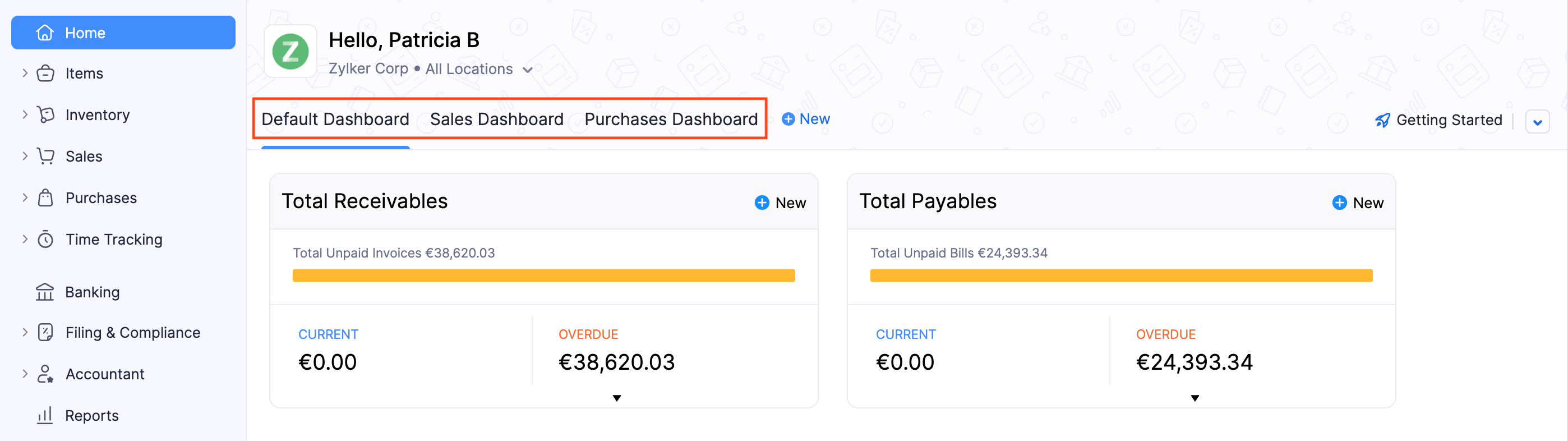The height and width of the screenshot is (441, 1568).
Task: Switch to the Purchases Dashboard tab
Action: (x=671, y=119)
